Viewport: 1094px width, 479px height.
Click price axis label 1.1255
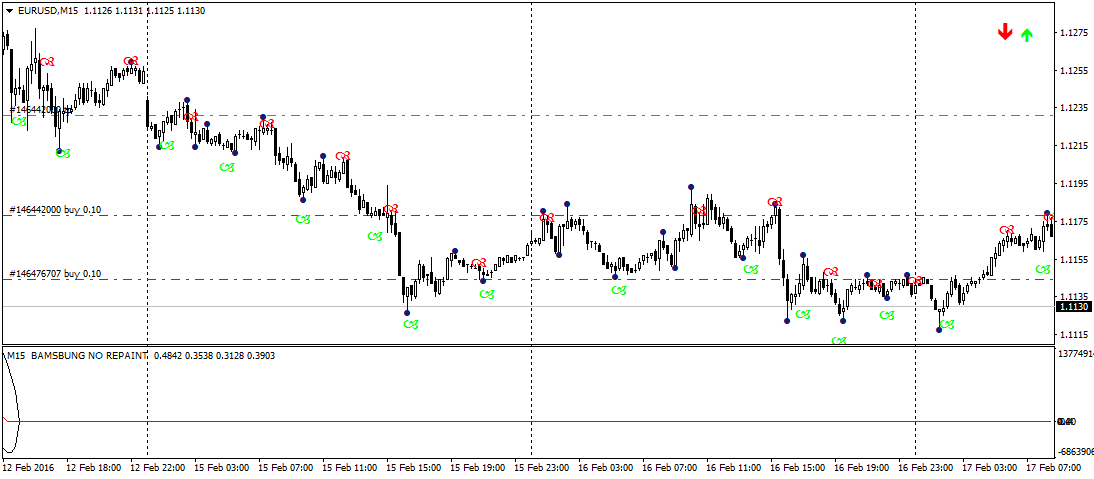(1074, 70)
